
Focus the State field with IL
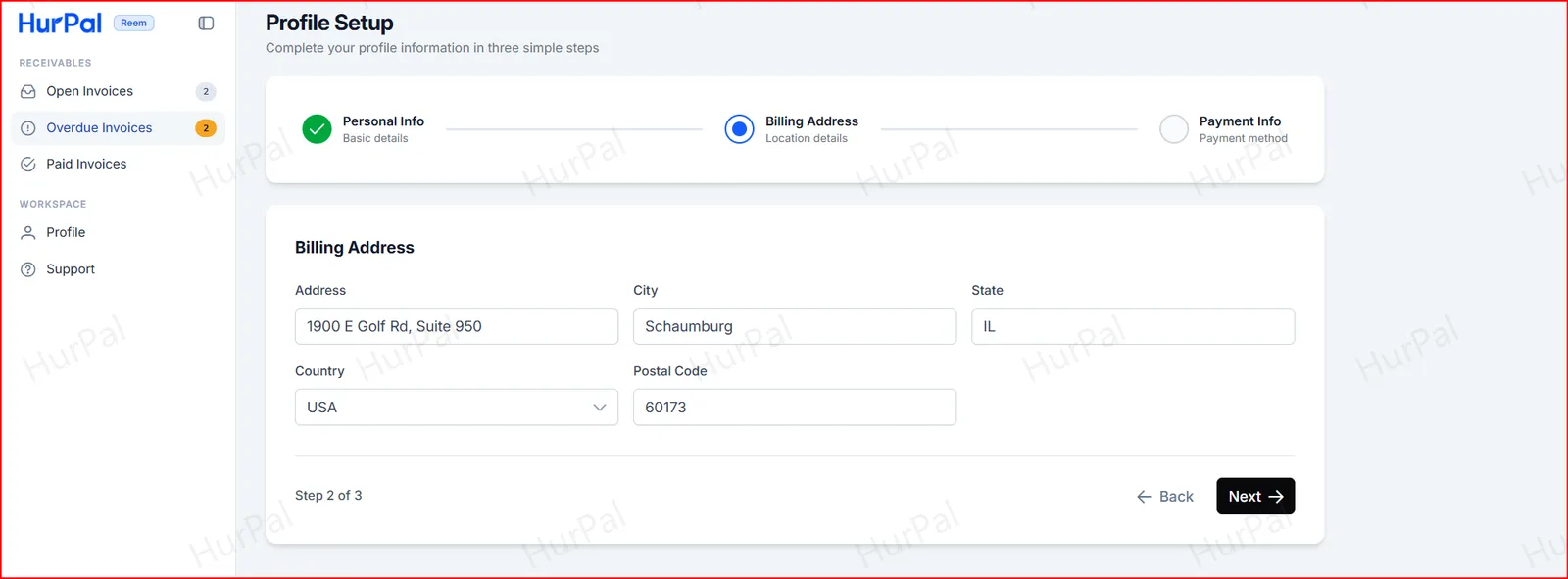(1133, 326)
